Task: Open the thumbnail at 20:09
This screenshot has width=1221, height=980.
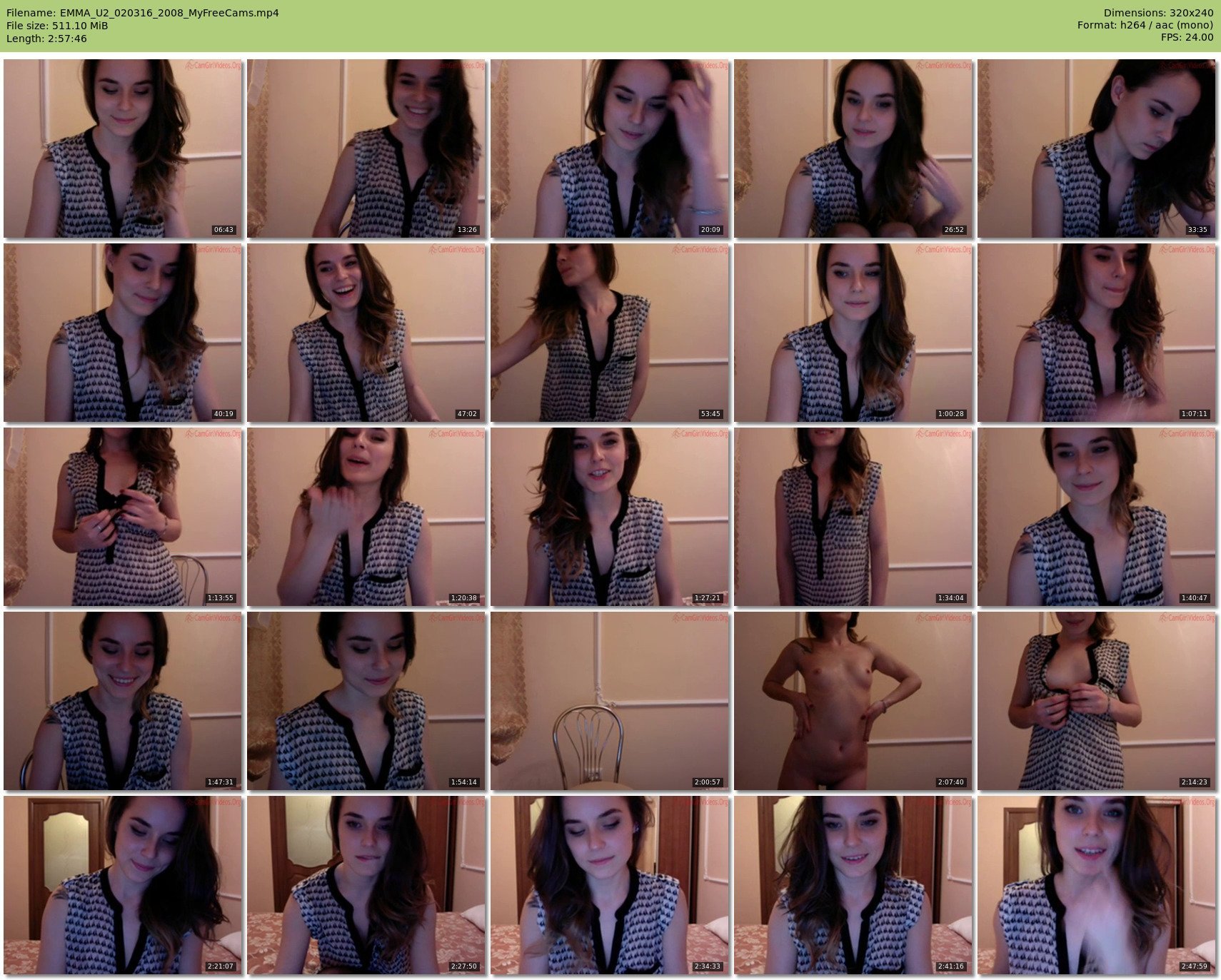Action: (610, 148)
